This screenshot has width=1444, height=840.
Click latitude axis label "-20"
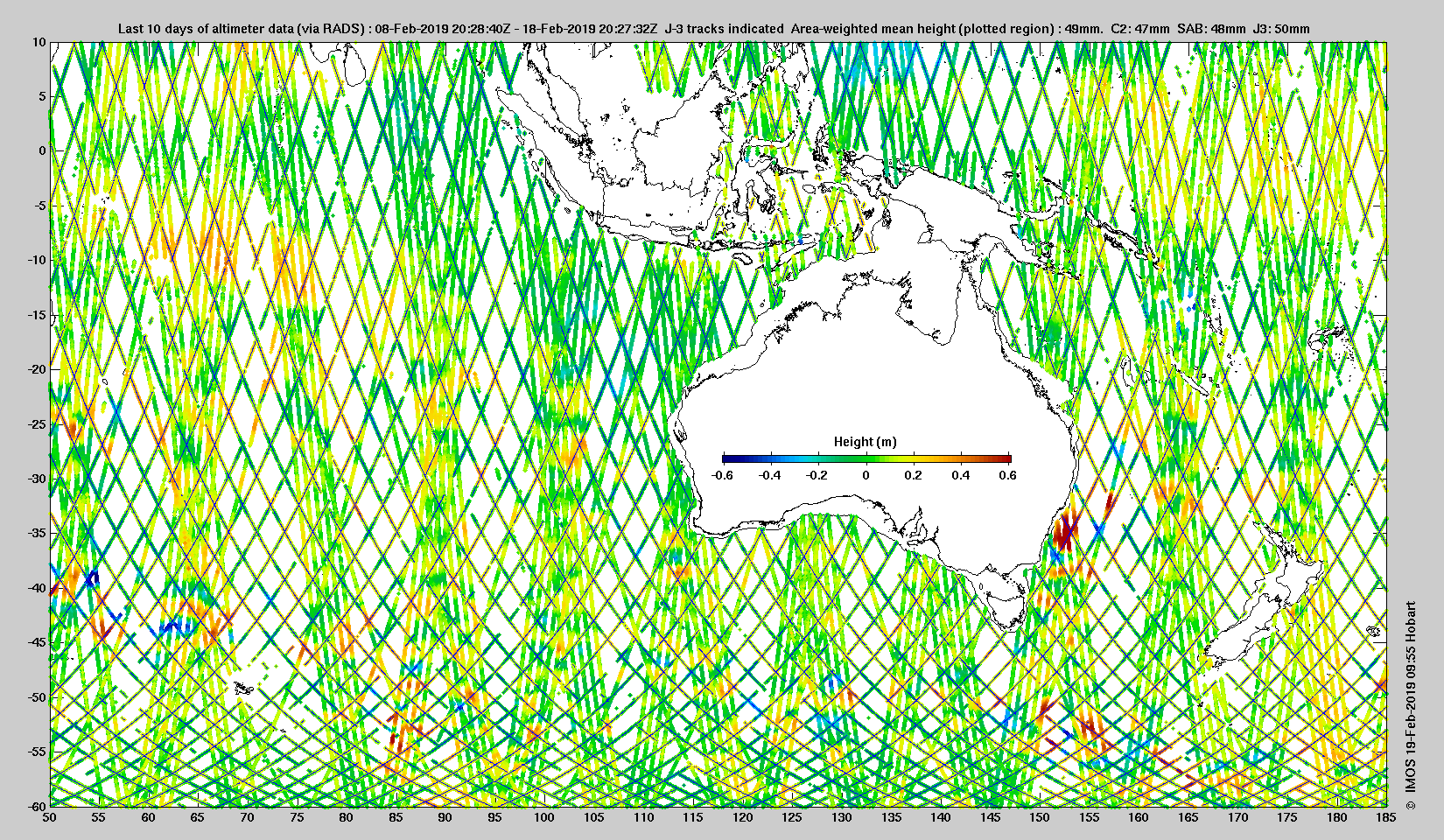(36, 369)
